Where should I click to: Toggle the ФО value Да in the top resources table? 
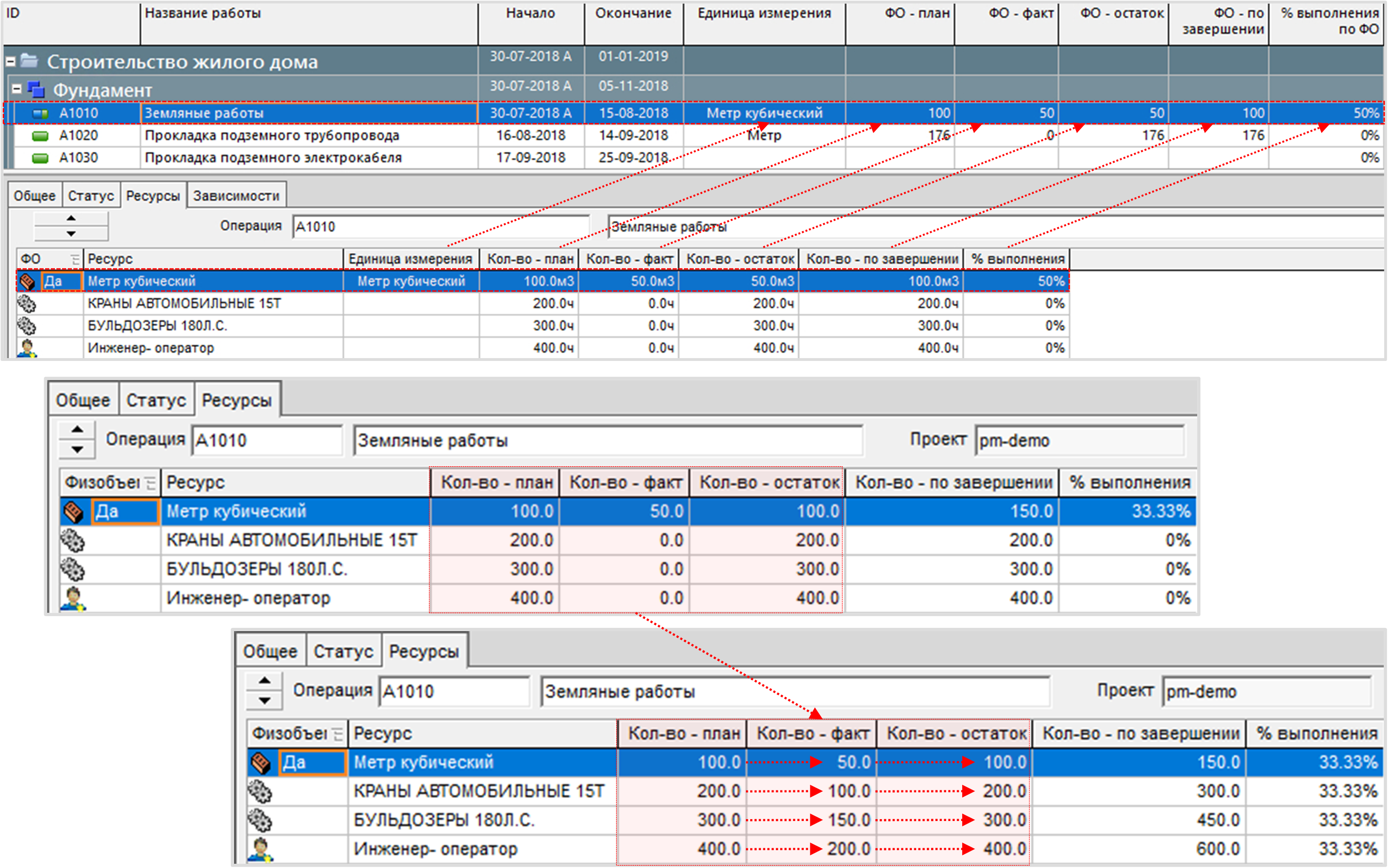62,282
